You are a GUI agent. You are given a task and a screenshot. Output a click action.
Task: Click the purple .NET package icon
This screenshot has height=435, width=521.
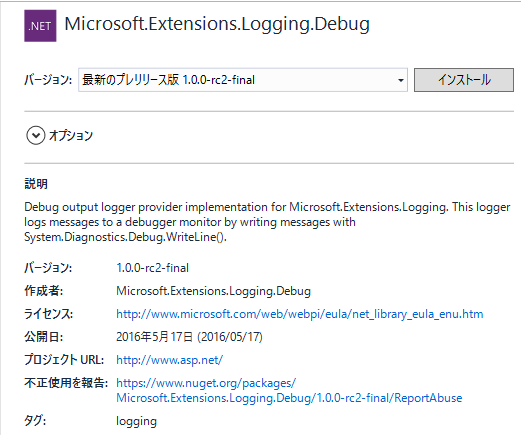coord(40,26)
